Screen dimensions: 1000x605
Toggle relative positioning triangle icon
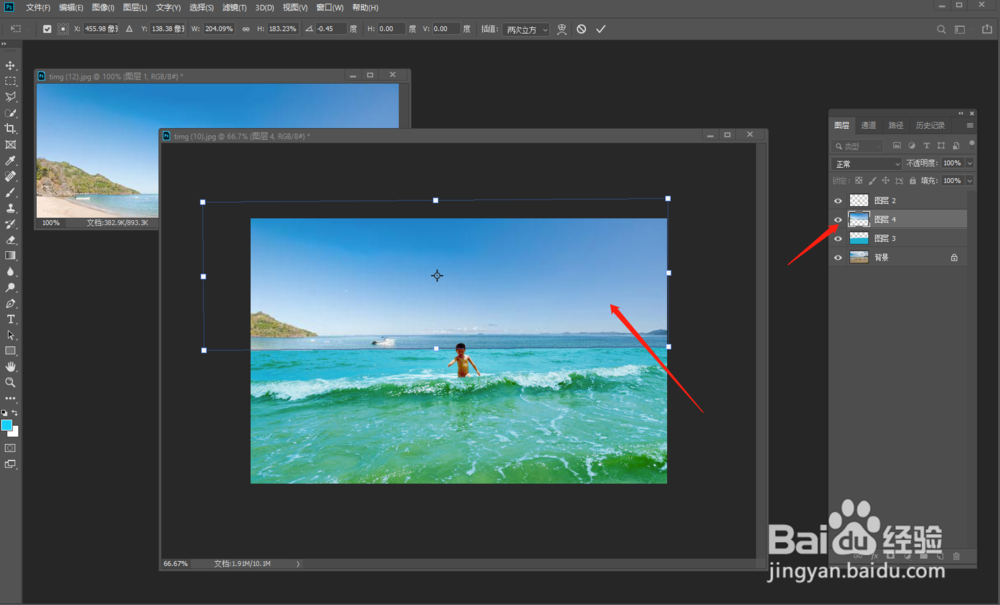click(129, 29)
